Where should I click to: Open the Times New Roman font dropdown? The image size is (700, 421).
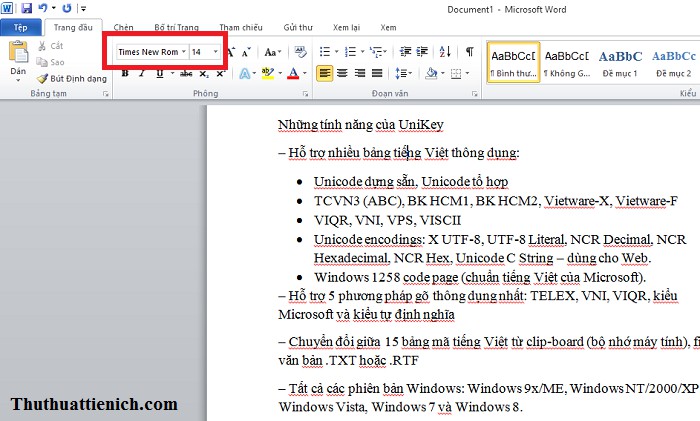(184, 51)
